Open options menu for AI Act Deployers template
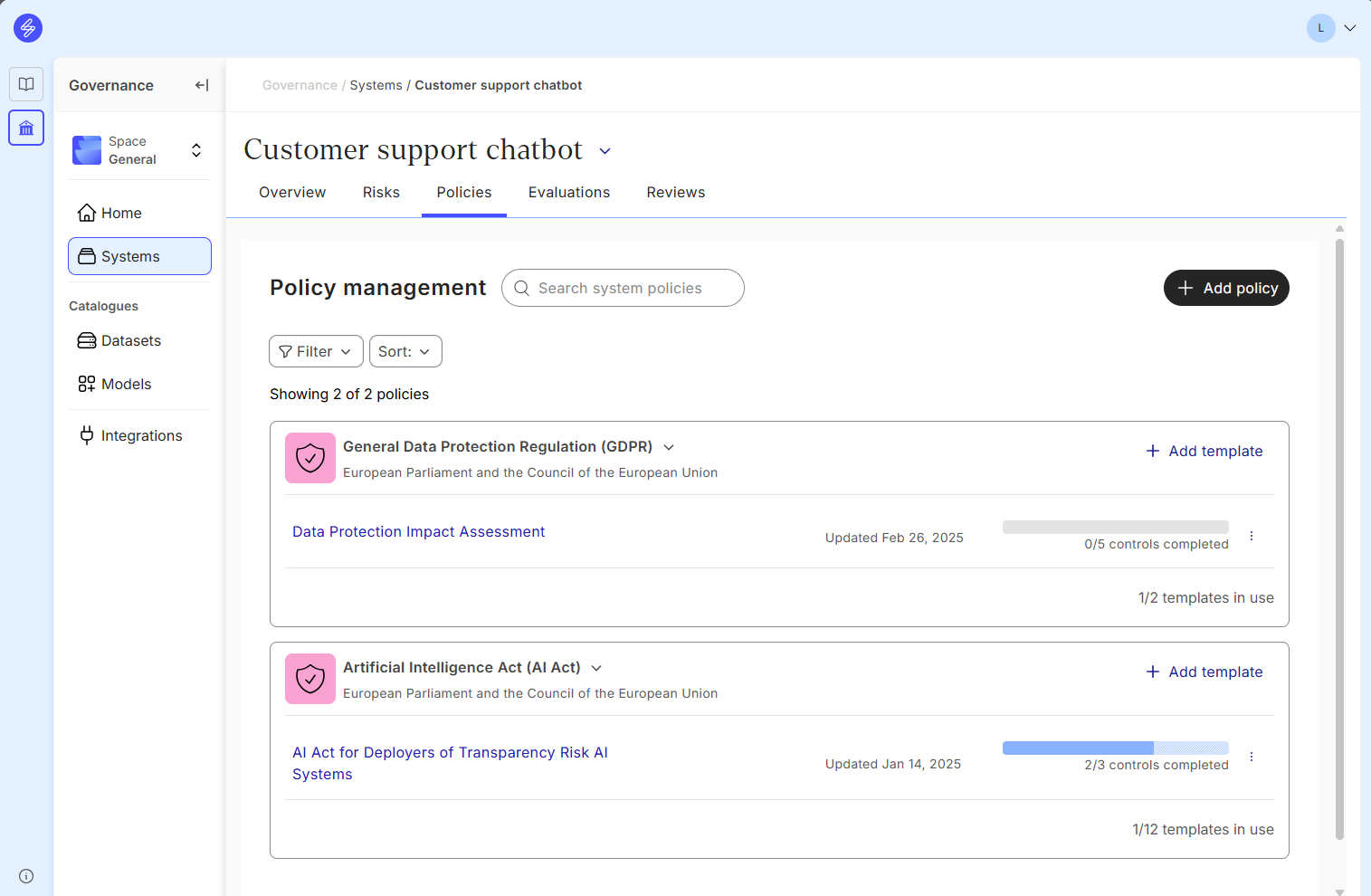Screen dimensions: 1371x896 click(x=1252, y=757)
